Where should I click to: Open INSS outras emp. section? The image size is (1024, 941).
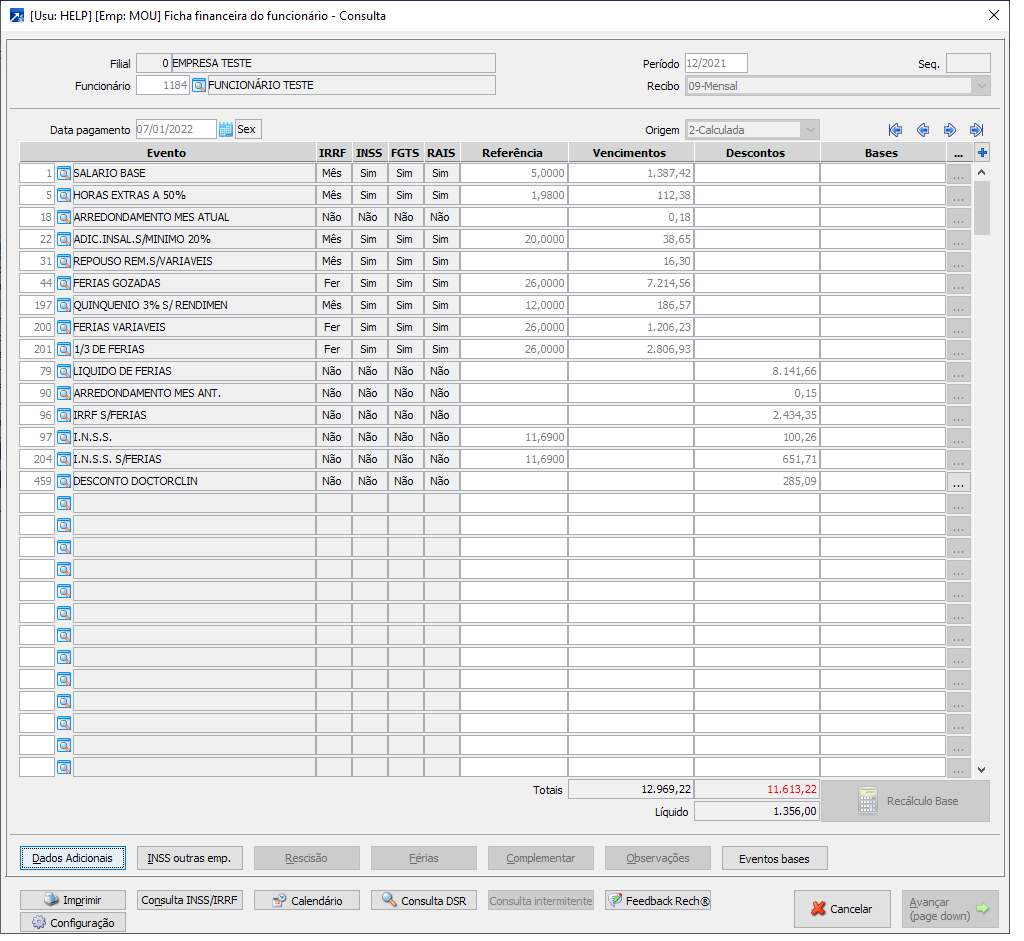(189, 858)
